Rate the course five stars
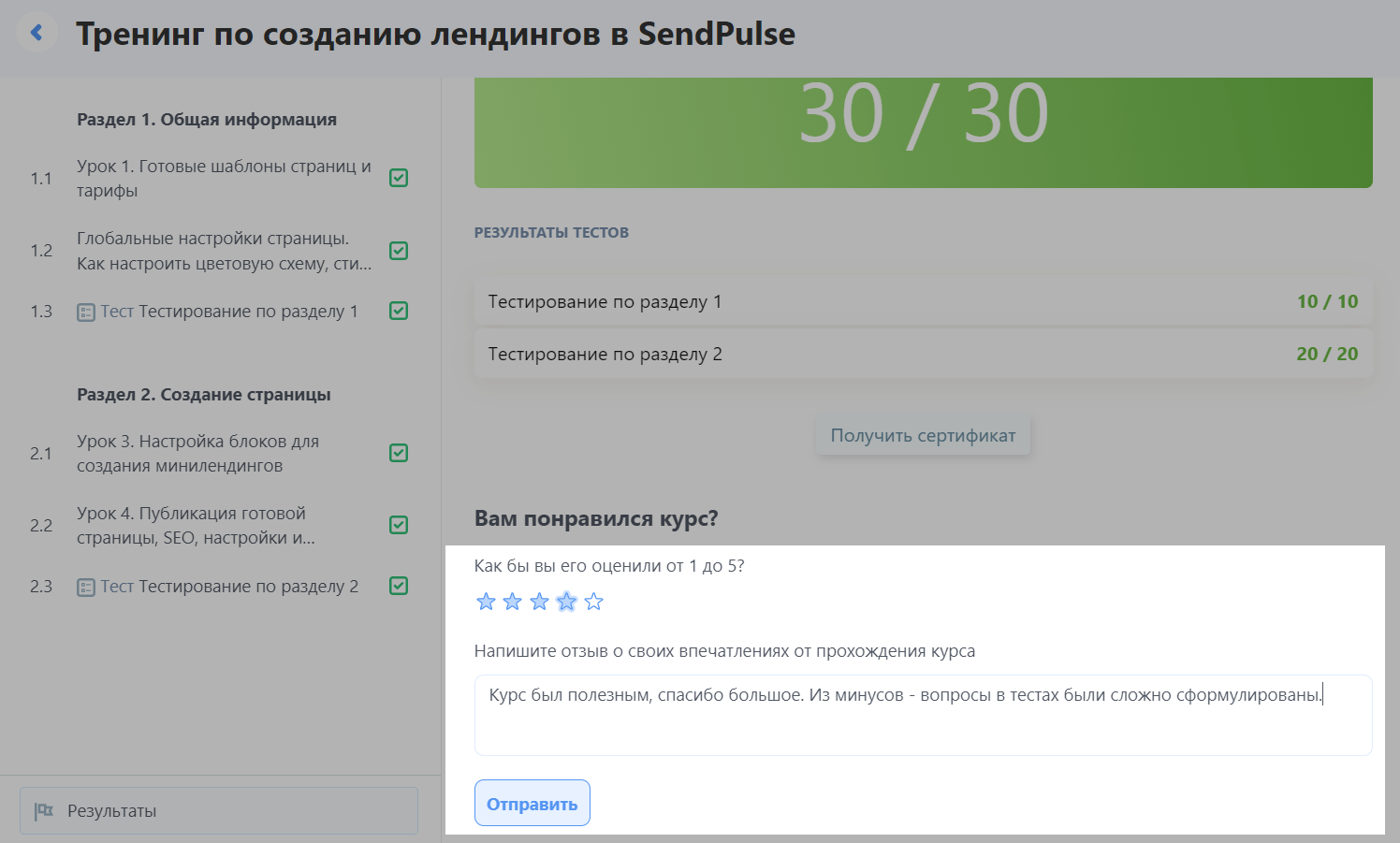Screen dimensions: 1400x843 [x=593, y=602]
